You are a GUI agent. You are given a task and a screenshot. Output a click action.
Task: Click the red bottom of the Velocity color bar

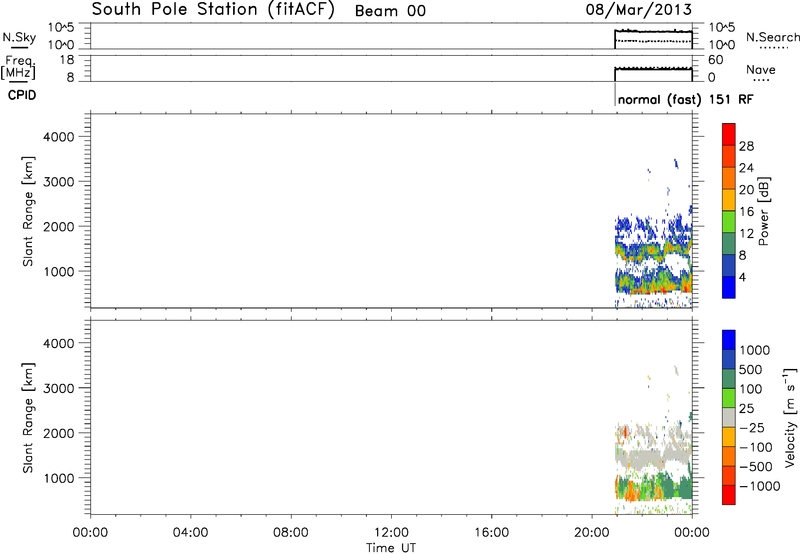click(x=729, y=495)
